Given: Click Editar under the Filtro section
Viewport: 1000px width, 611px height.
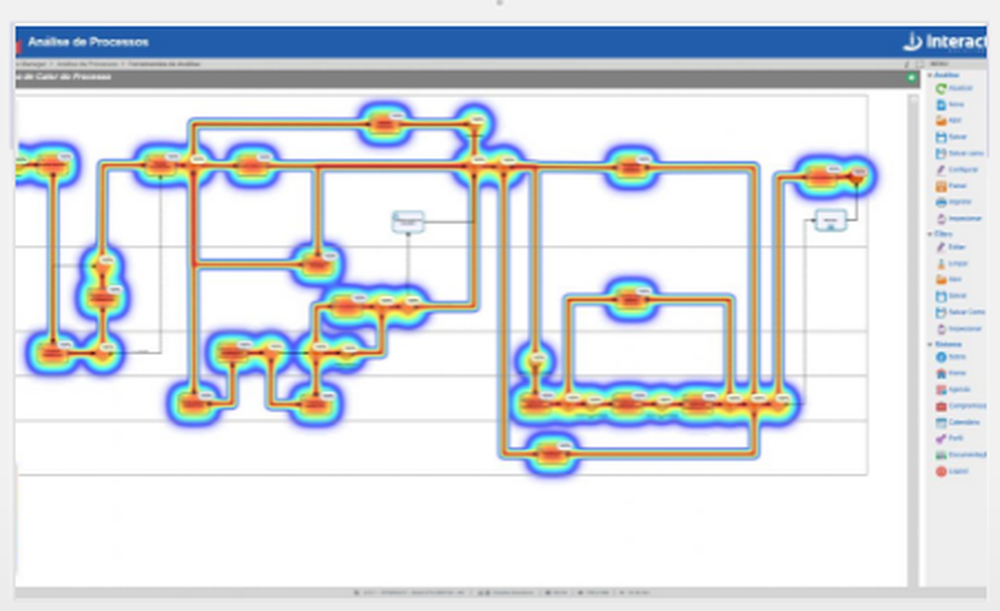Looking at the screenshot, I should [x=951, y=247].
